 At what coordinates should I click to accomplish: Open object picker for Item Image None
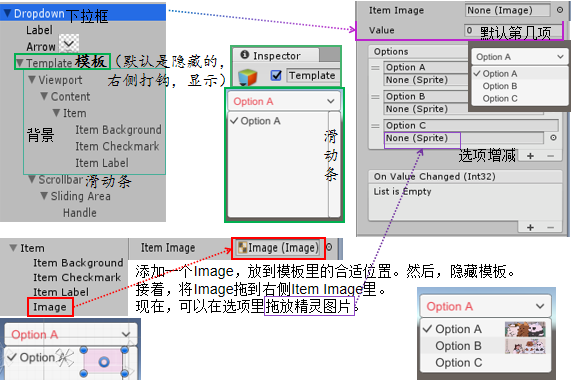click(560, 10)
